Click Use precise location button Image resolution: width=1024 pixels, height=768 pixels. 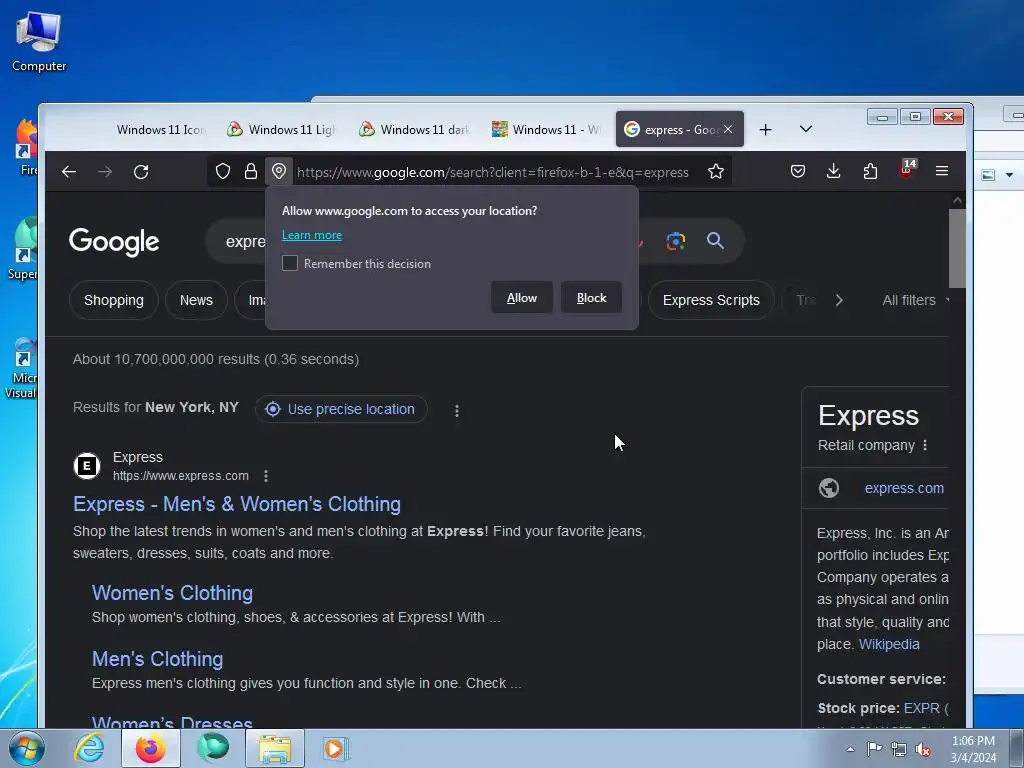pyautogui.click(x=341, y=409)
